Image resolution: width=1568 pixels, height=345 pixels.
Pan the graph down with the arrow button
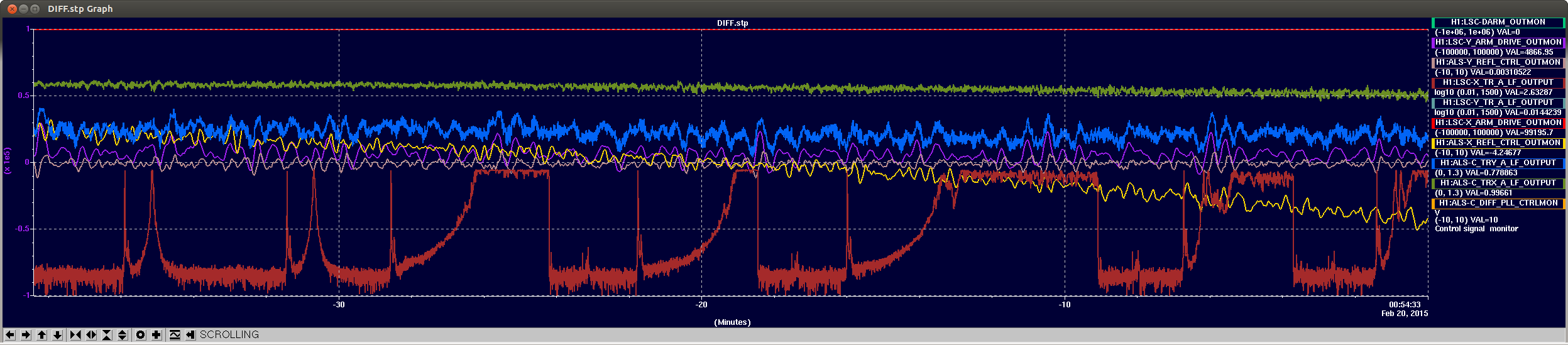coord(57,335)
